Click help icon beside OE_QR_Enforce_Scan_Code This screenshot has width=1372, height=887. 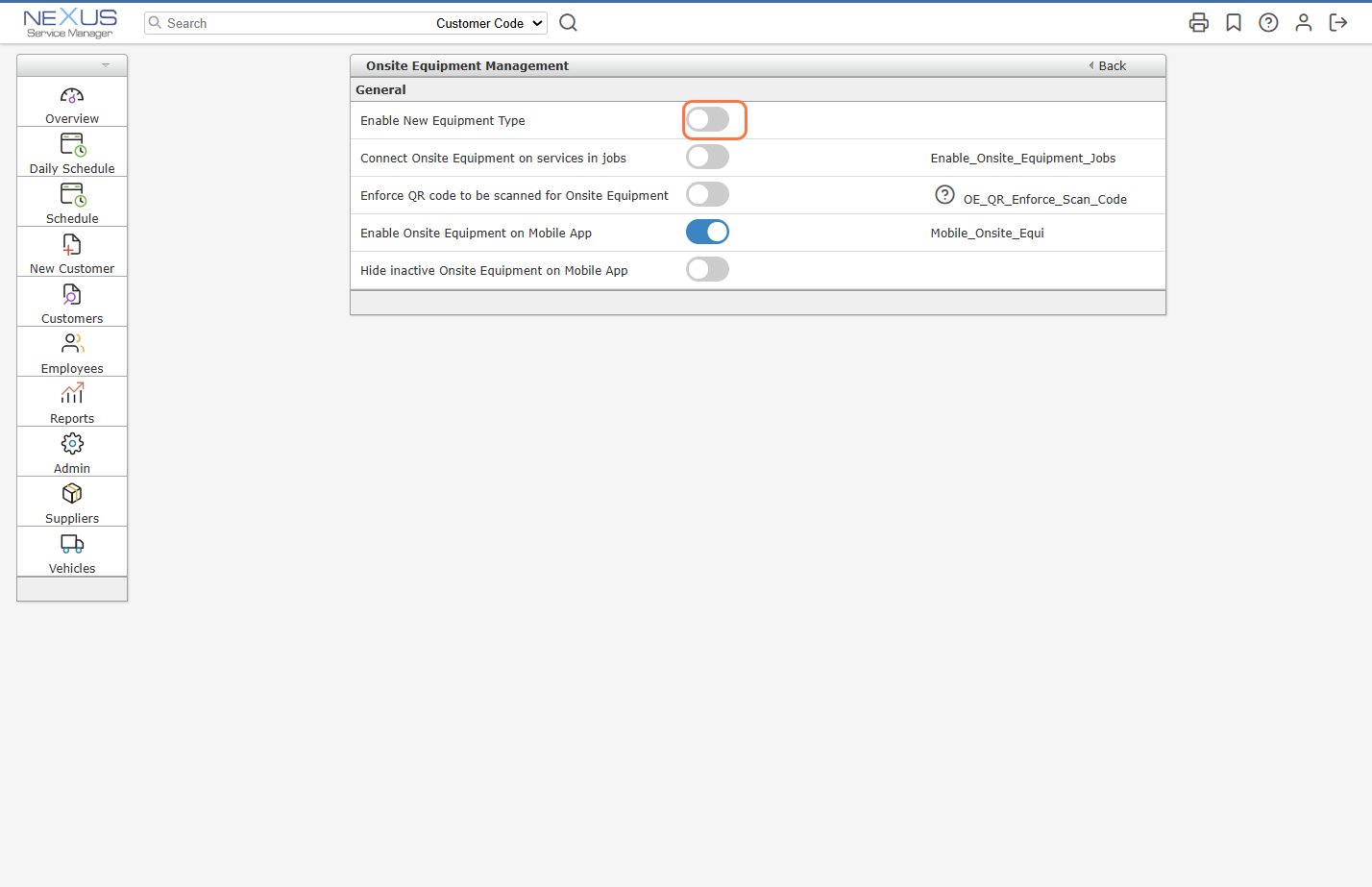click(x=944, y=195)
